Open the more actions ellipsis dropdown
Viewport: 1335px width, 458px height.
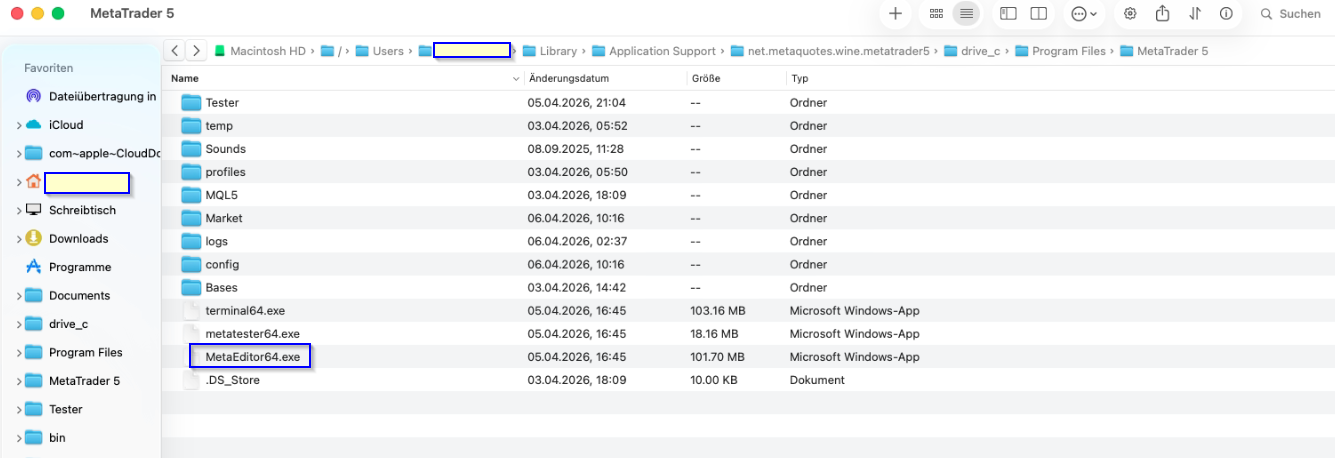coord(1084,14)
